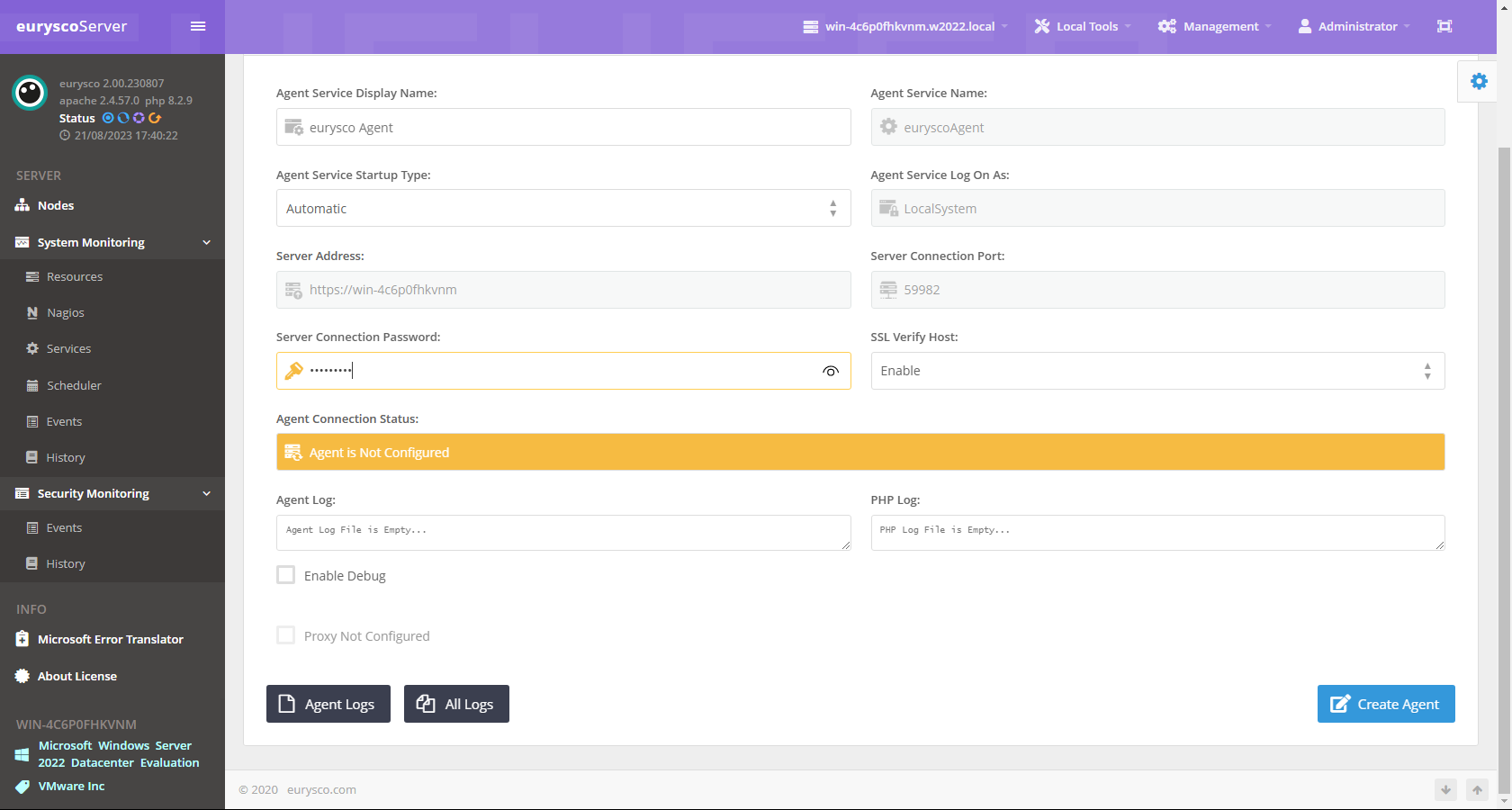This screenshot has width=1512, height=810.
Task: Click the Microsoft Error Translator icon
Action: click(x=22, y=639)
